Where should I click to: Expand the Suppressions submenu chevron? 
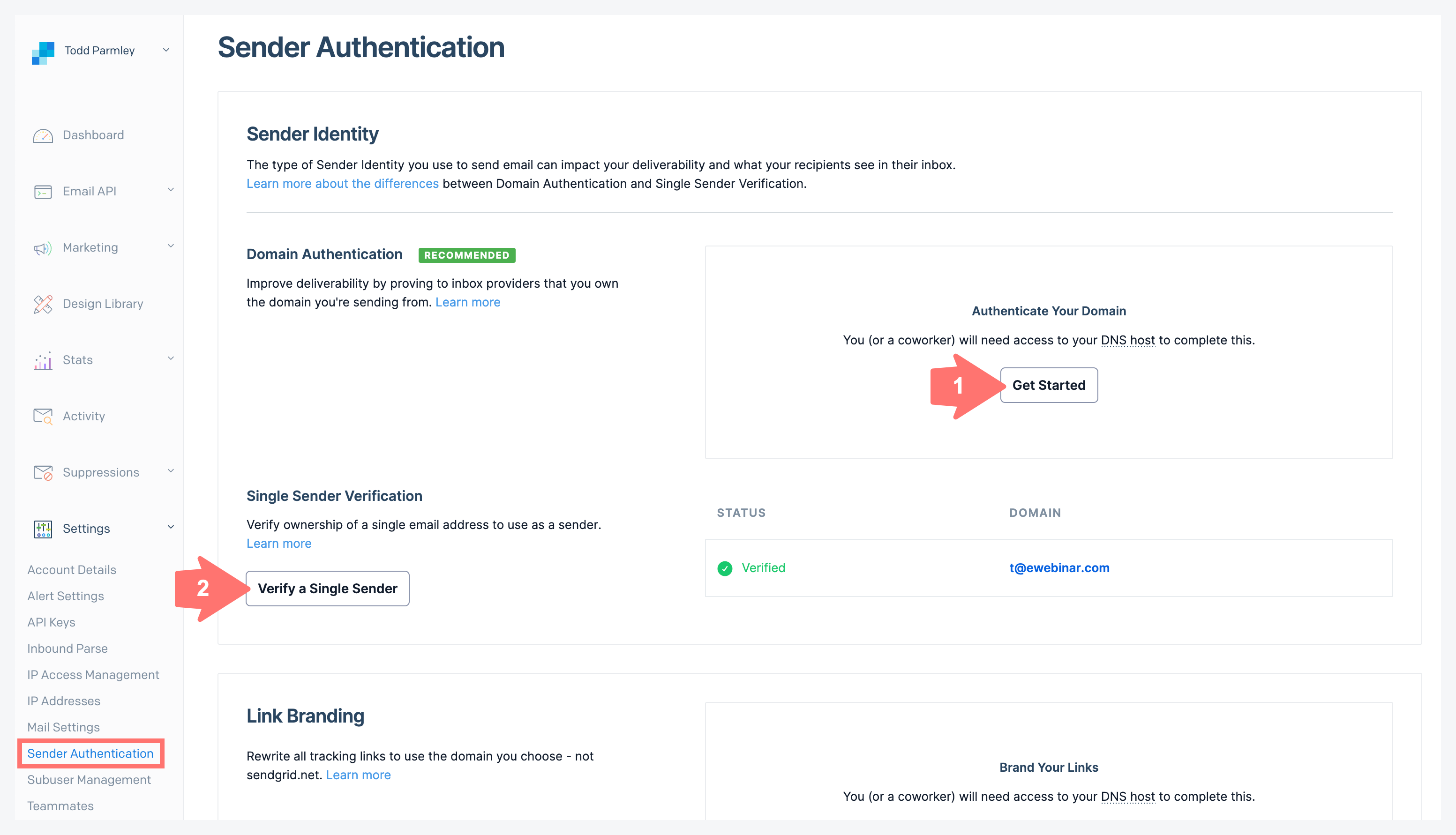tap(170, 471)
